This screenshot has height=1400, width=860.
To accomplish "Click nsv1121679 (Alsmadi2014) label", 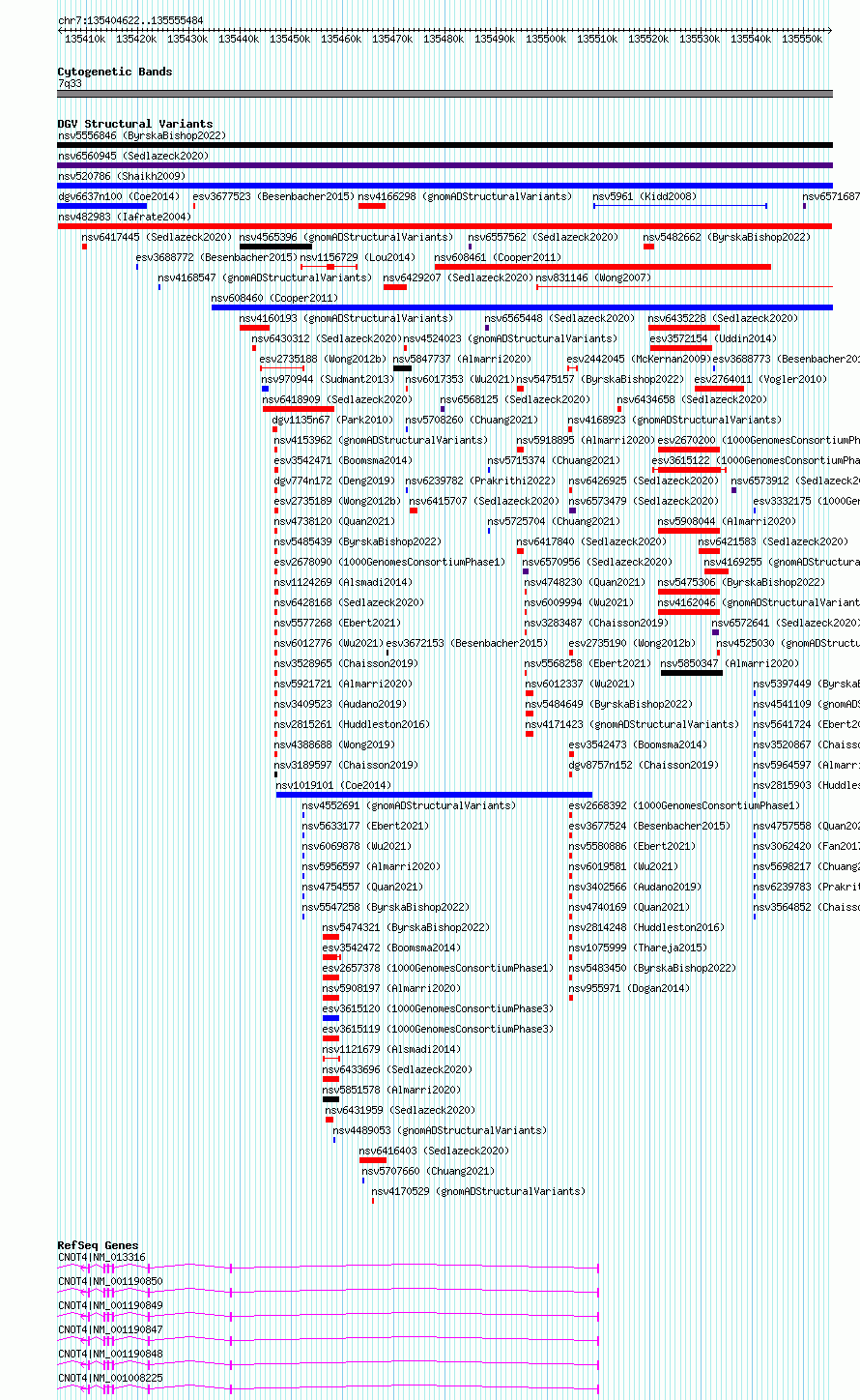I will tap(391, 1049).
